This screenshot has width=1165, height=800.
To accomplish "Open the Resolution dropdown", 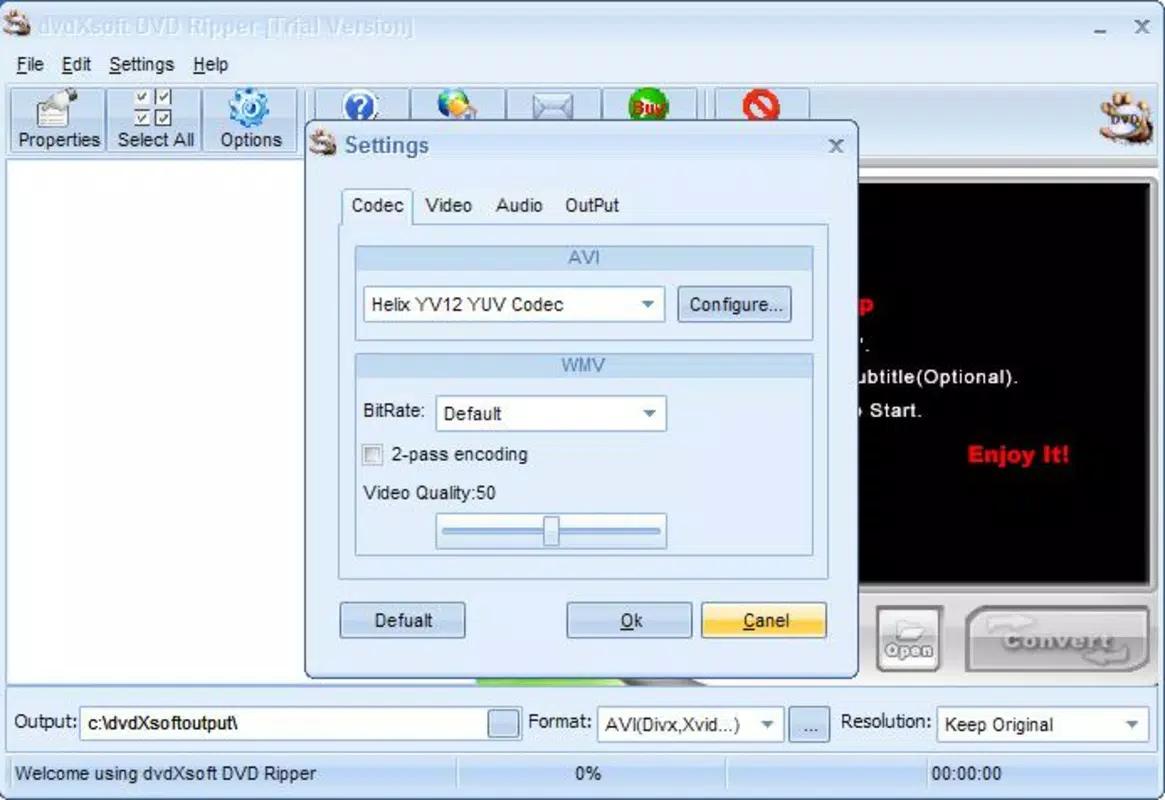I will pos(1132,724).
